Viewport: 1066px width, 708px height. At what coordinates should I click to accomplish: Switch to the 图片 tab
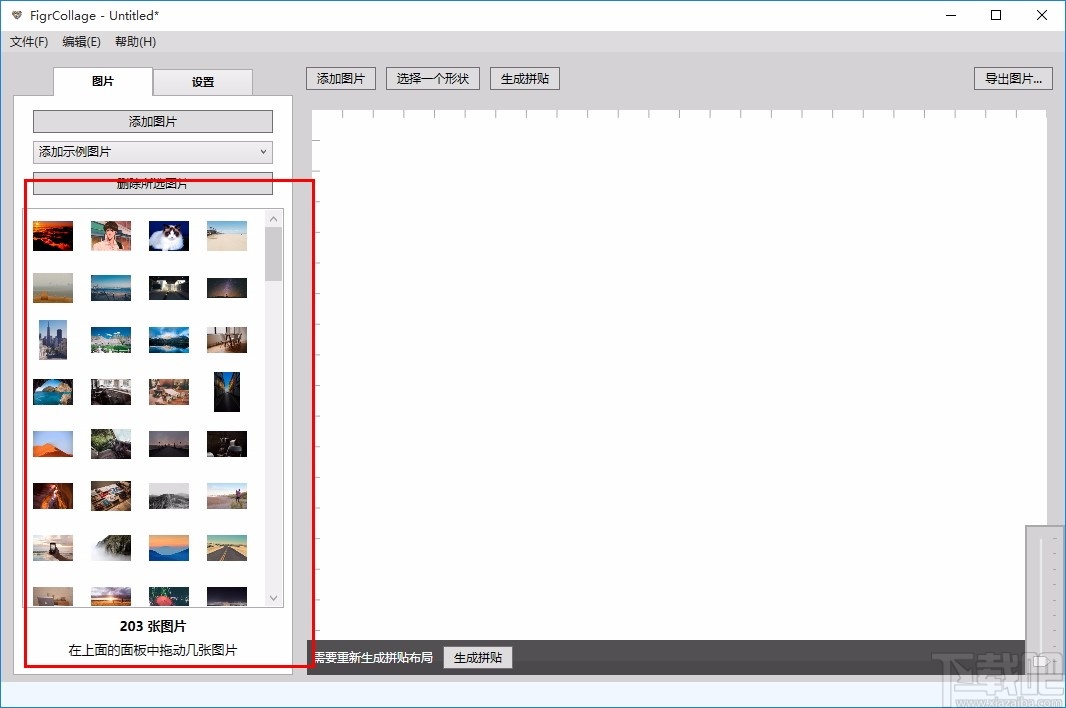pyautogui.click(x=102, y=82)
